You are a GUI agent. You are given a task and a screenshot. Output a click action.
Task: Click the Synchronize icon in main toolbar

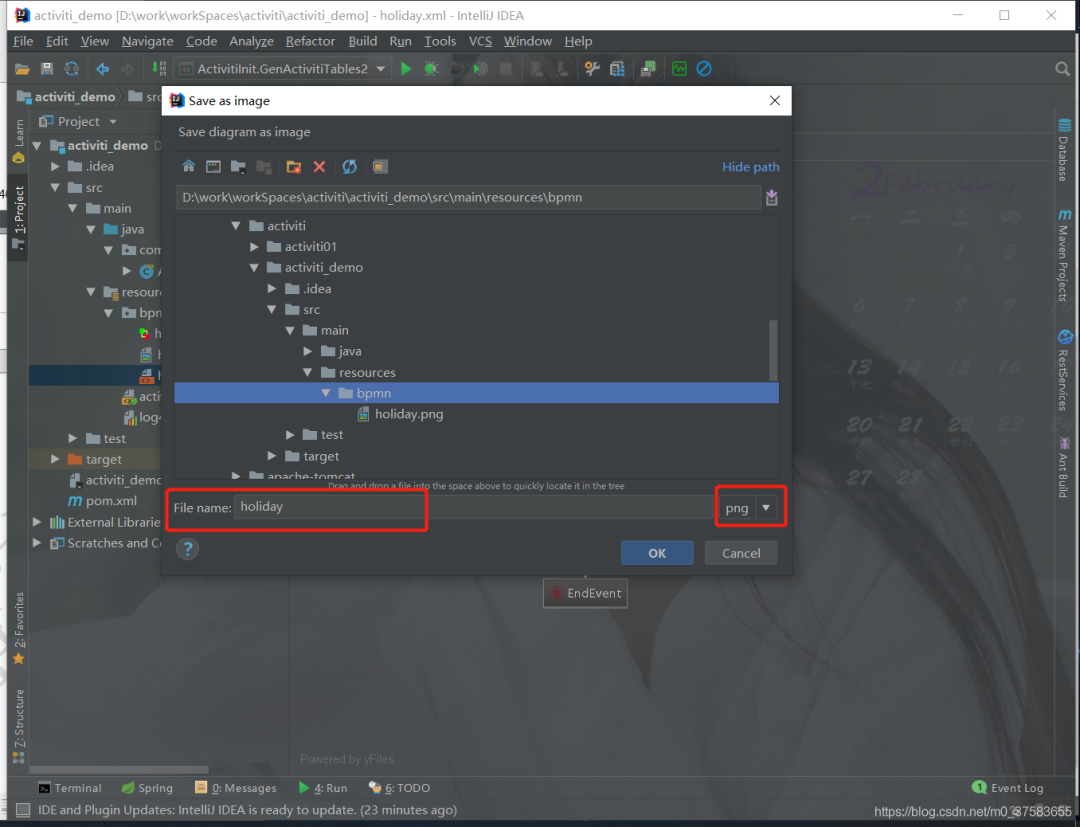pyautogui.click(x=72, y=69)
